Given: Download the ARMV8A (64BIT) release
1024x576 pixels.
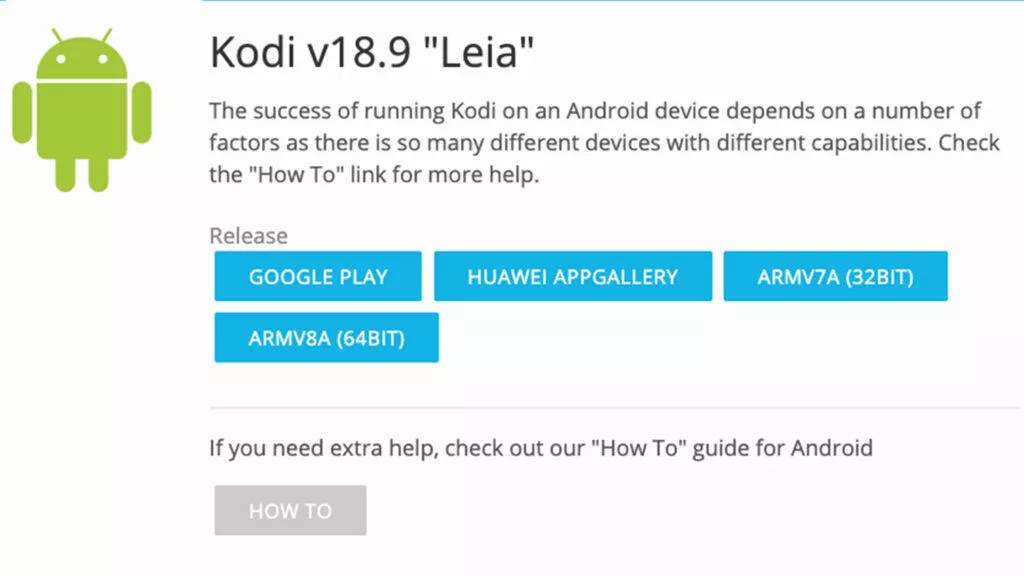Looking at the screenshot, I should tap(327, 338).
